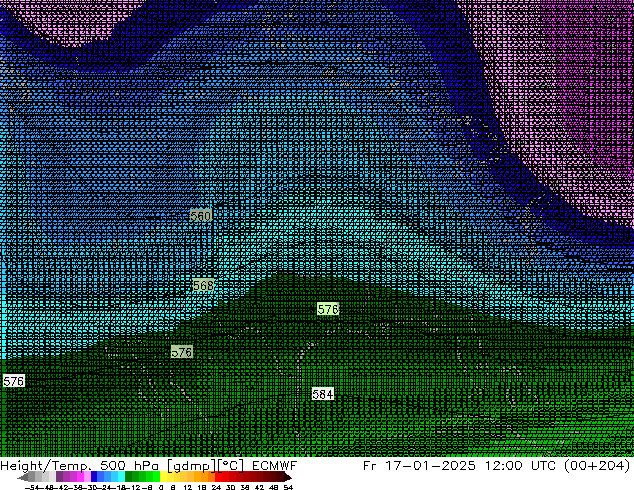Click the 'Height/Temp.' title text
The height and width of the screenshot is (490, 634).
click(46, 465)
